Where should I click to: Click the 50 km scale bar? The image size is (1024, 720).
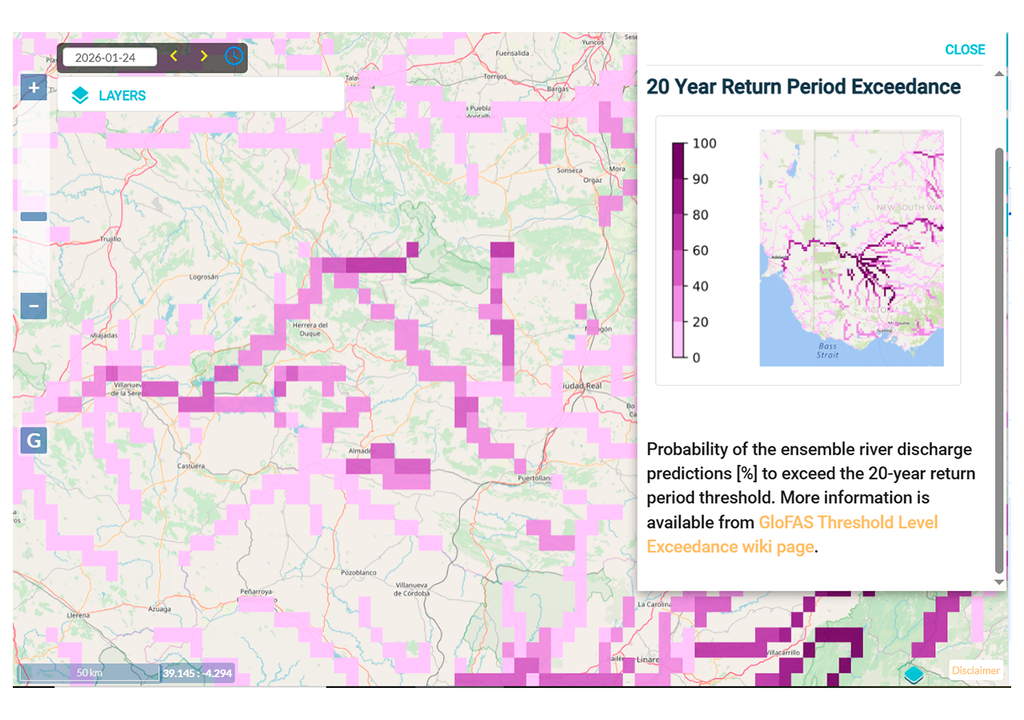88,673
